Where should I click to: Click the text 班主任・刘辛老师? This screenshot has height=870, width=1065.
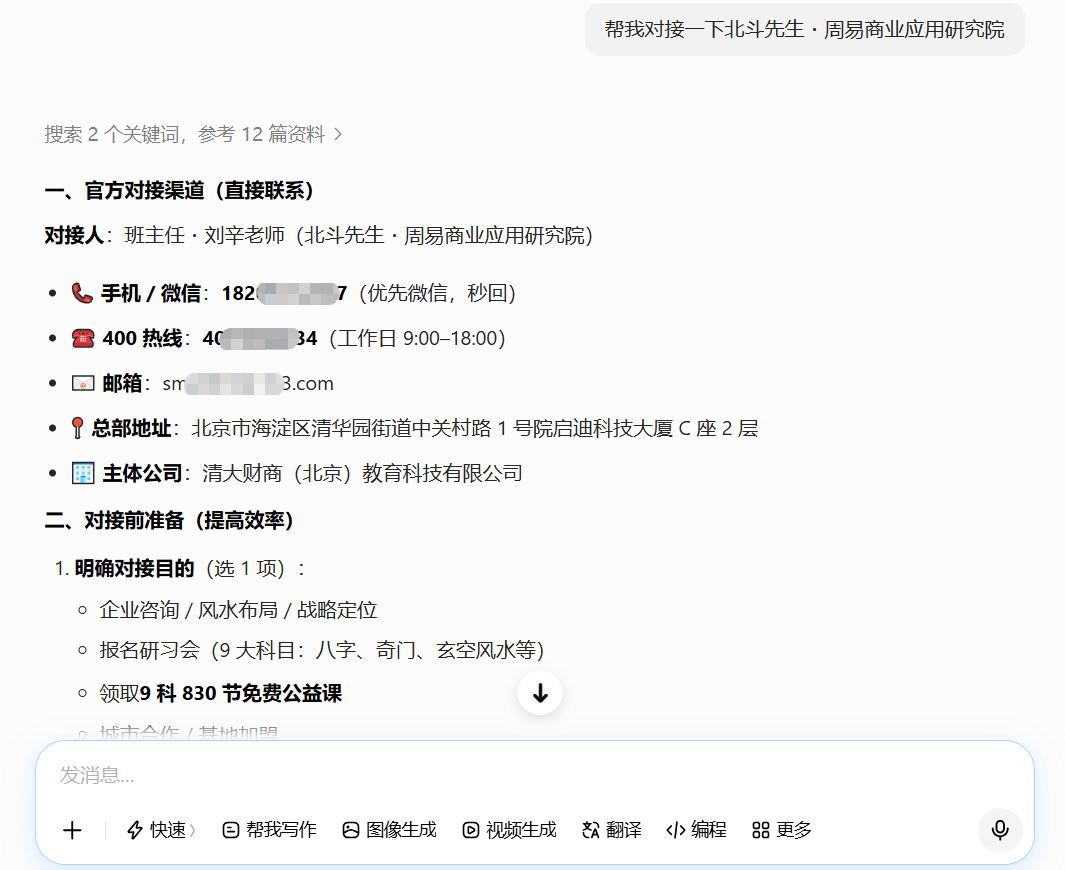tap(204, 236)
